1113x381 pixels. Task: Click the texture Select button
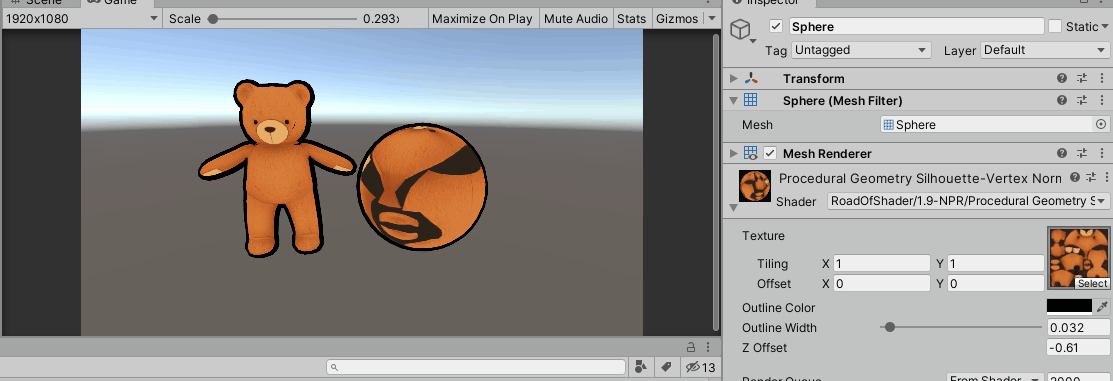1092,283
